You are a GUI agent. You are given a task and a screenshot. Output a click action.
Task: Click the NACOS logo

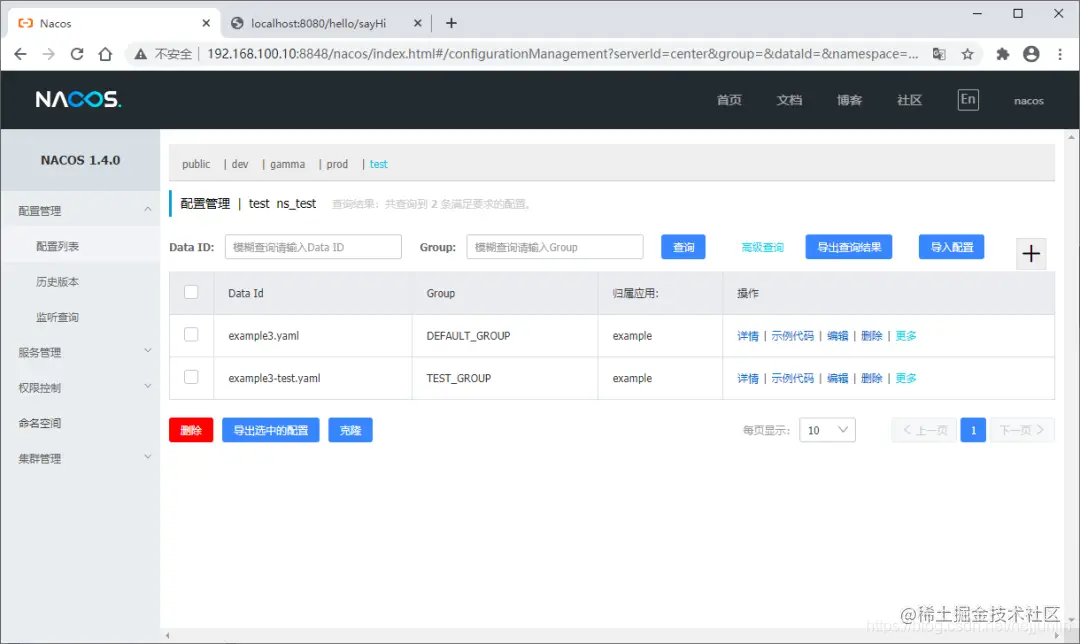[79, 99]
